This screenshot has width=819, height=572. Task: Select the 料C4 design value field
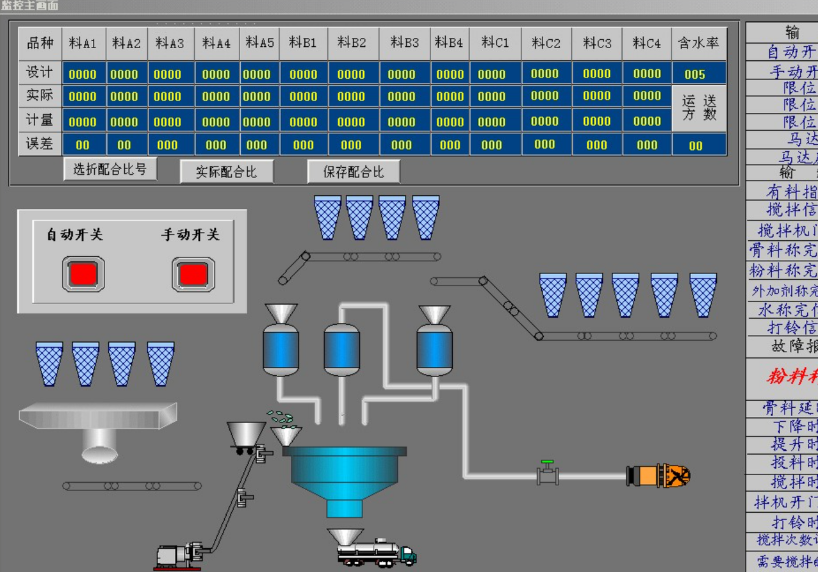coord(647,74)
